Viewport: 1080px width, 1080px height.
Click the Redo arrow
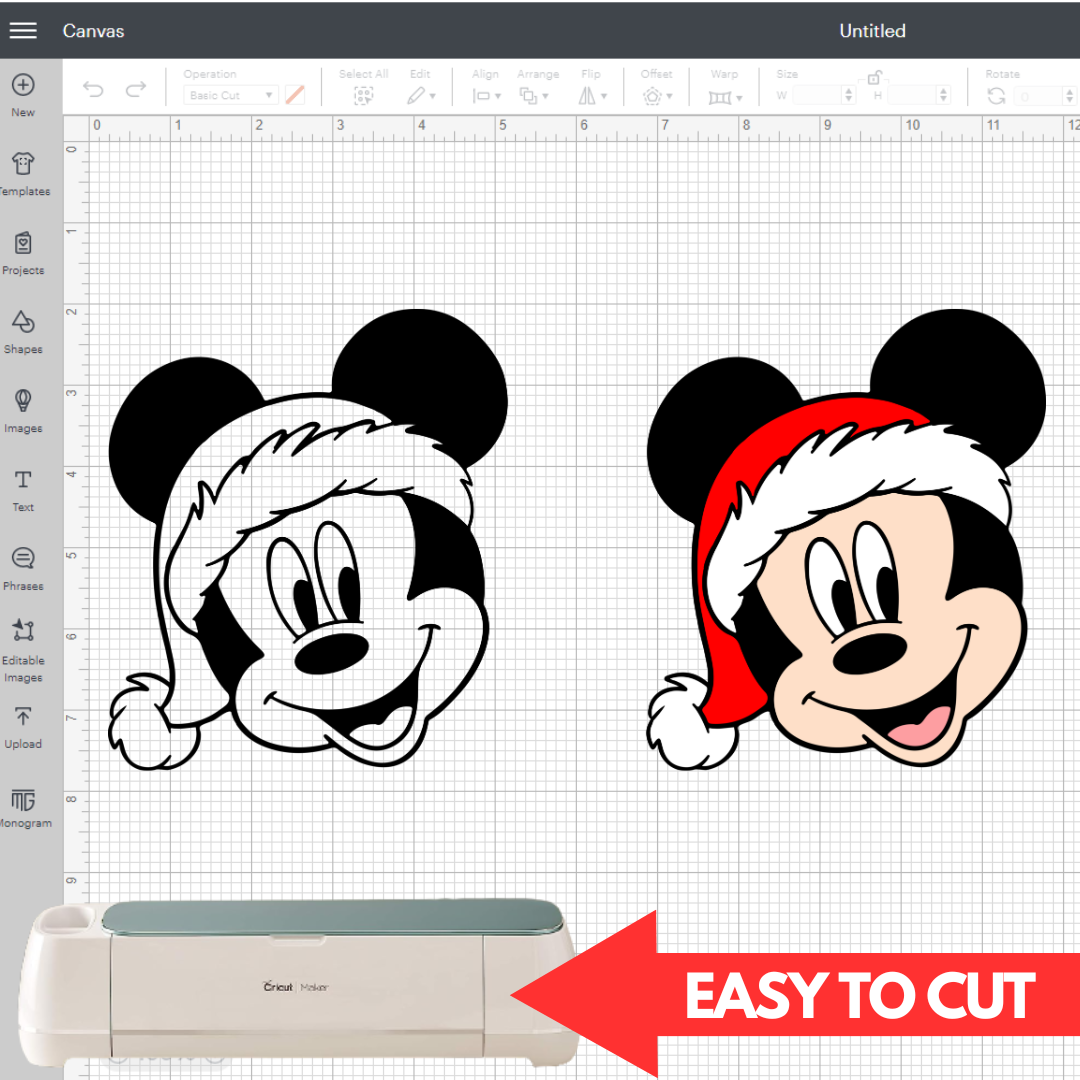click(x=136, y=89)
